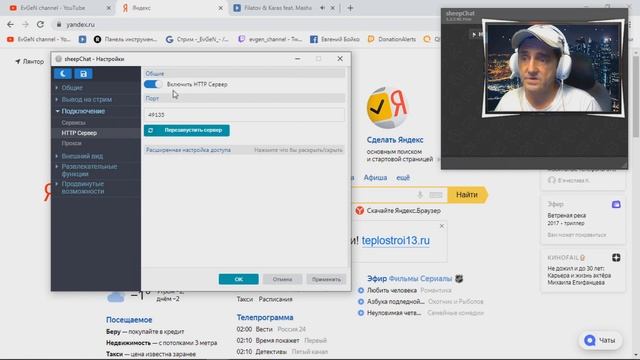Click the microphone voice search icon
The image size is (640, 360).
420,195
